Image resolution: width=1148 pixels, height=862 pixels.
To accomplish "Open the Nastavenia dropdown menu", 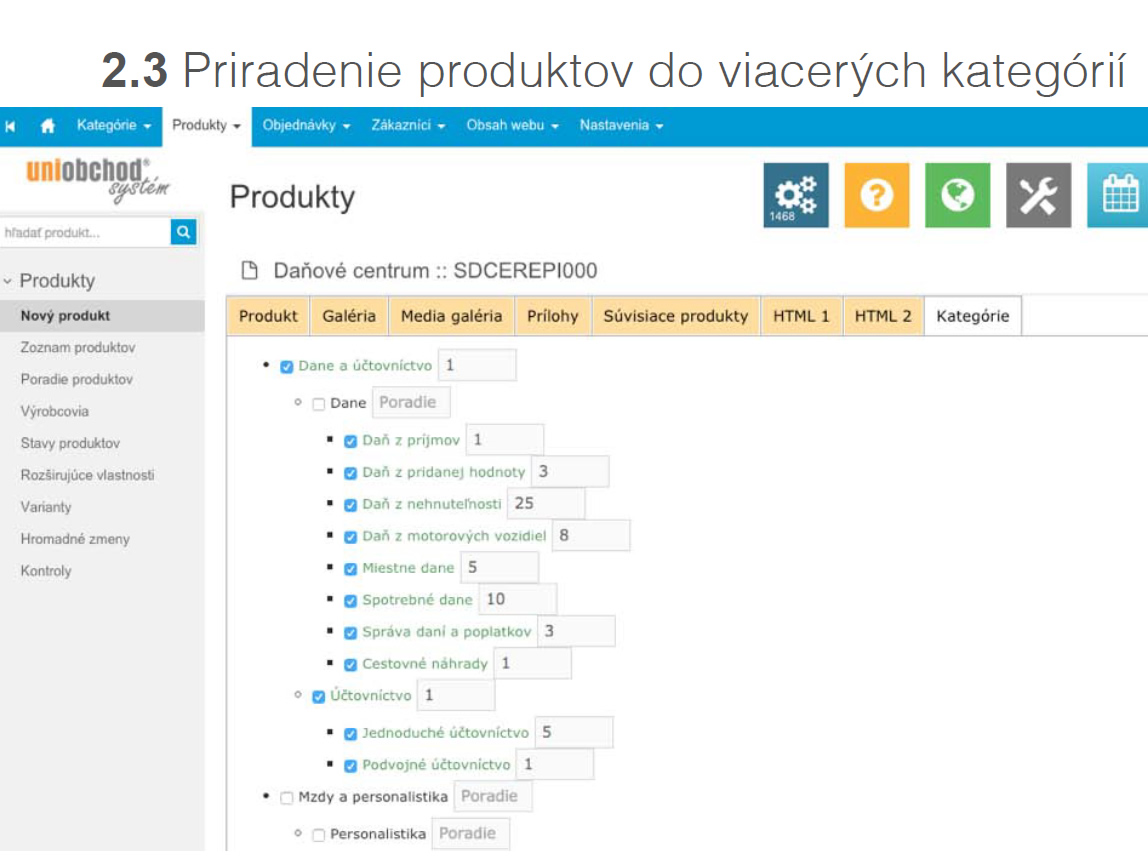I will [x=621, y=126].
